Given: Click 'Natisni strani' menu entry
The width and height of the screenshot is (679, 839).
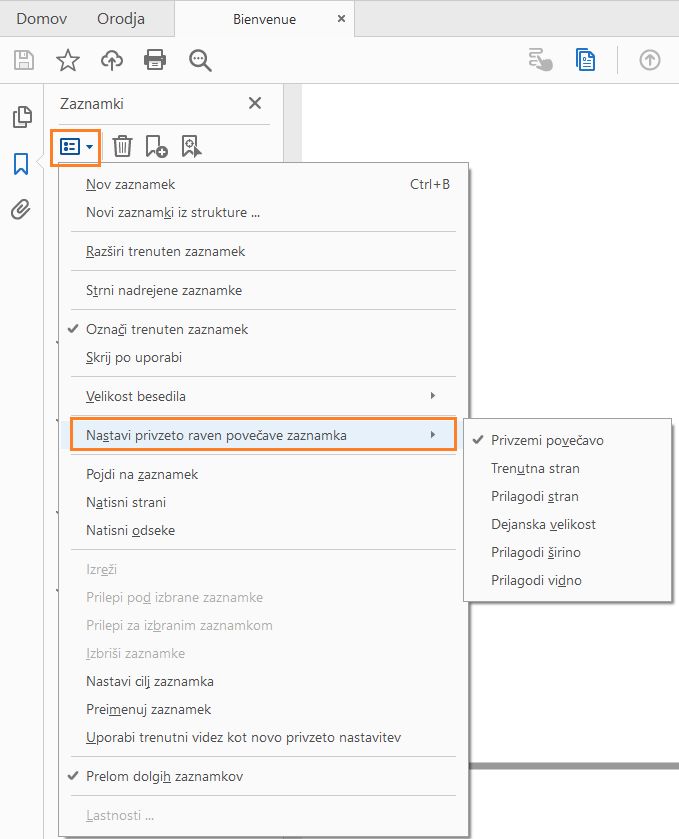Looking at the screenshot, I should [126, 502].
